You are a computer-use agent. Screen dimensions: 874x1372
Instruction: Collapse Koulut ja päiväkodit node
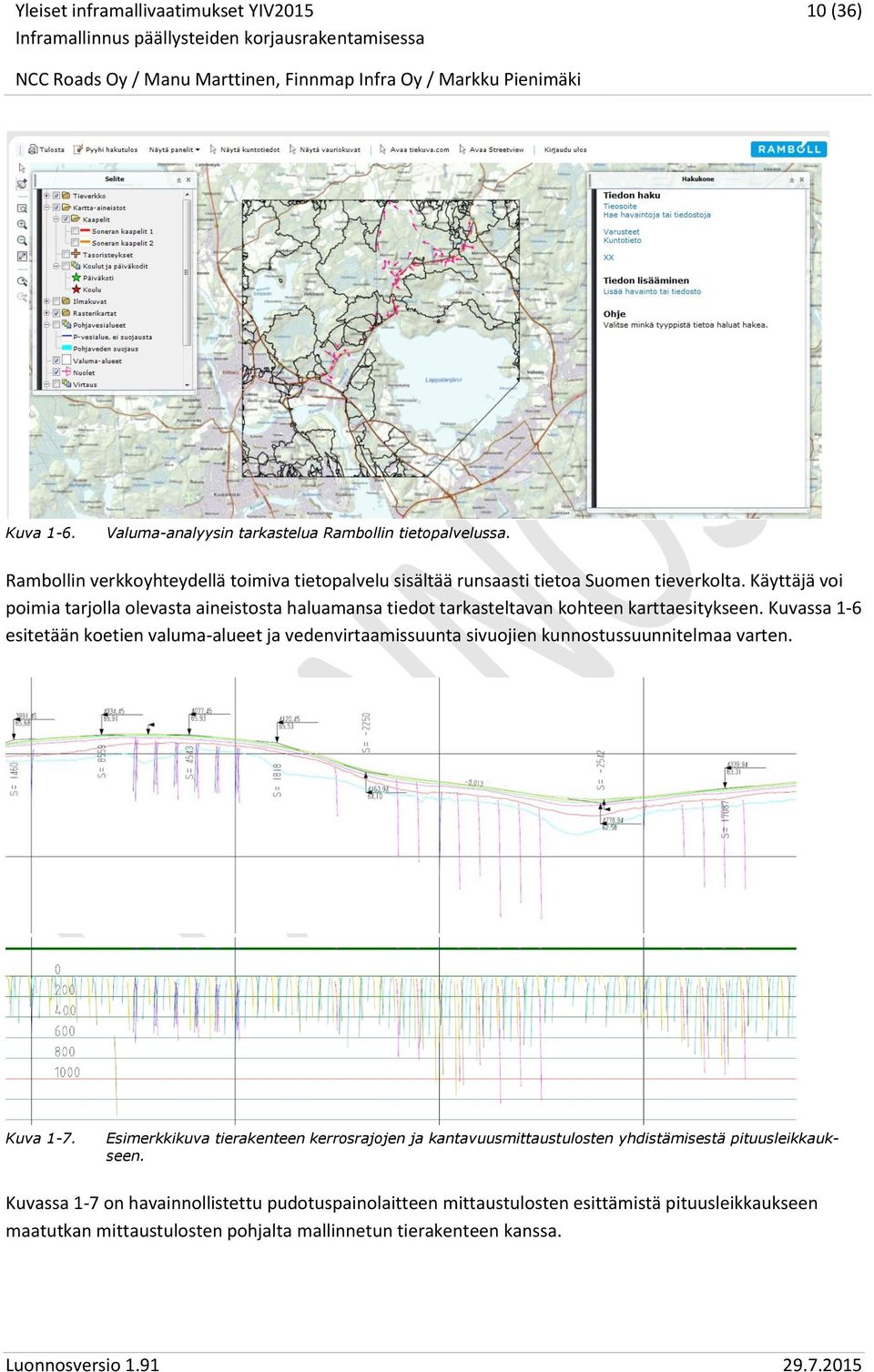(56, 267)
